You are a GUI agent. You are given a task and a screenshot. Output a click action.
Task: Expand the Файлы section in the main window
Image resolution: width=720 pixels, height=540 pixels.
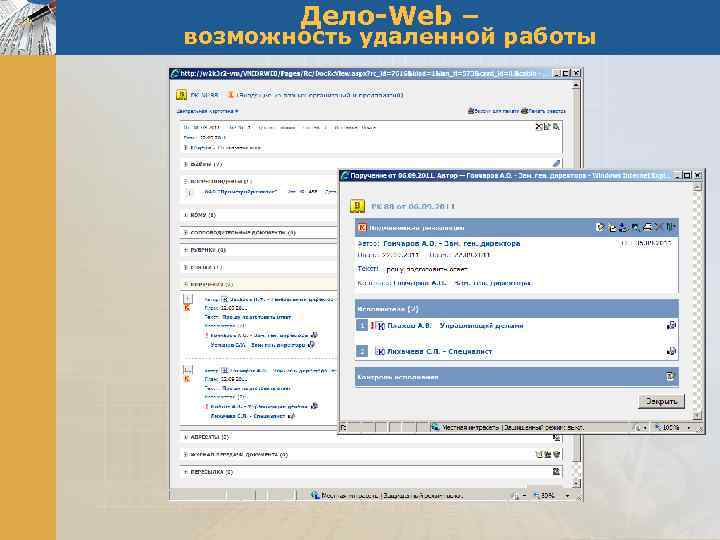tap(186, 164)
